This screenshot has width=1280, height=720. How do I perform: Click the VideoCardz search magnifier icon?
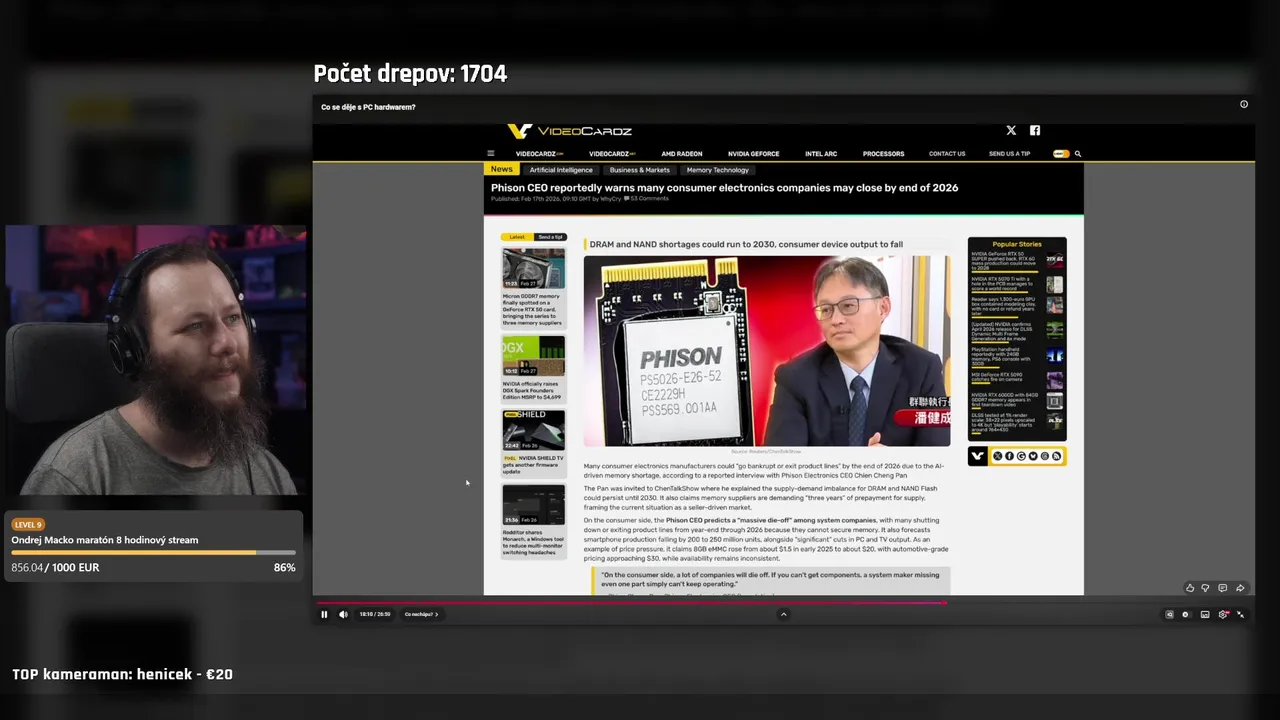(x=1078, y=154)
